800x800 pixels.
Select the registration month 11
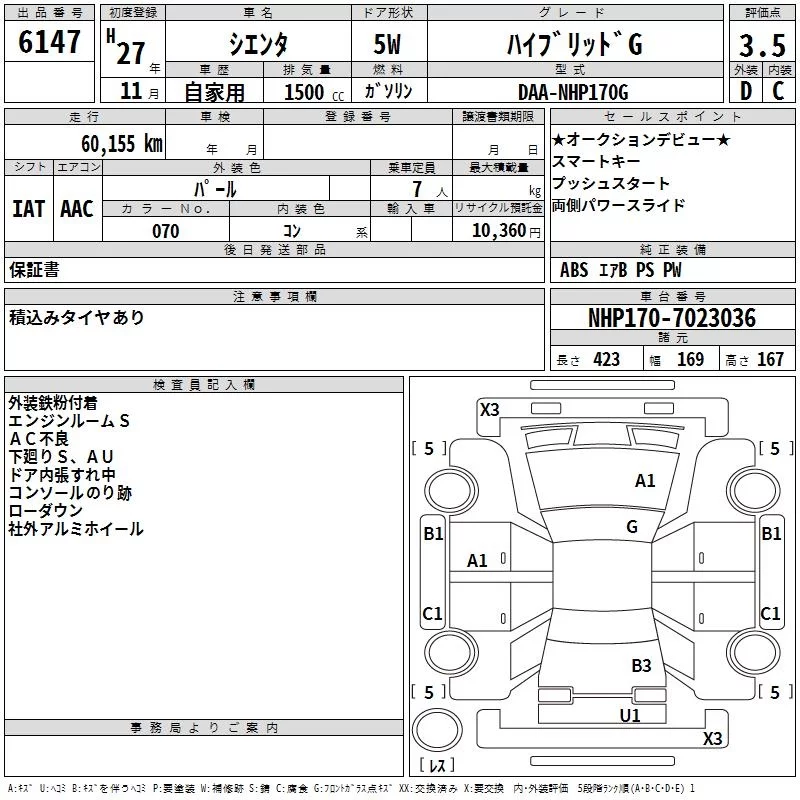click(x=131, y=91)
